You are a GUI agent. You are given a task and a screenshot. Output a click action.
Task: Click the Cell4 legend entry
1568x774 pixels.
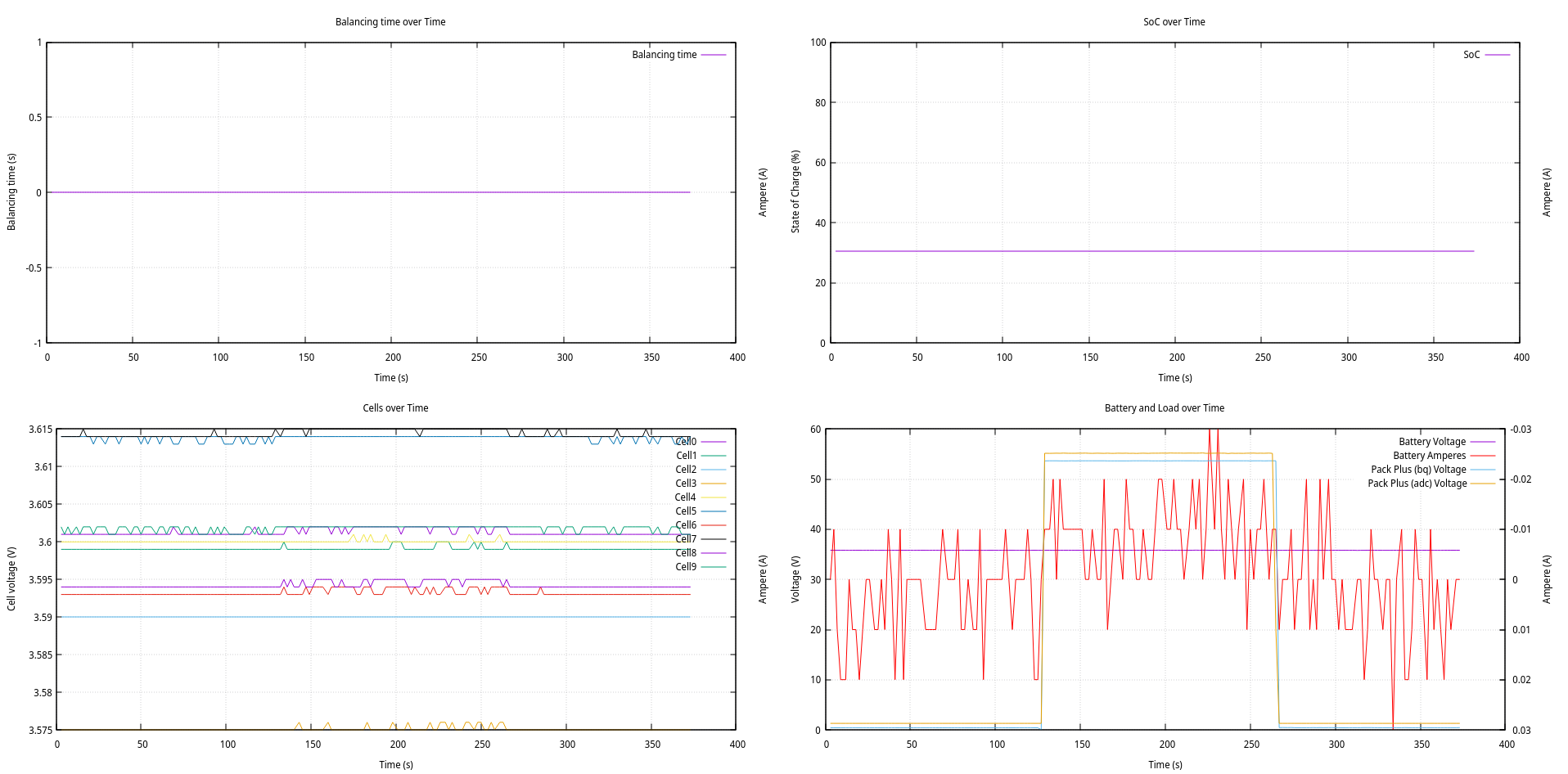685,497
